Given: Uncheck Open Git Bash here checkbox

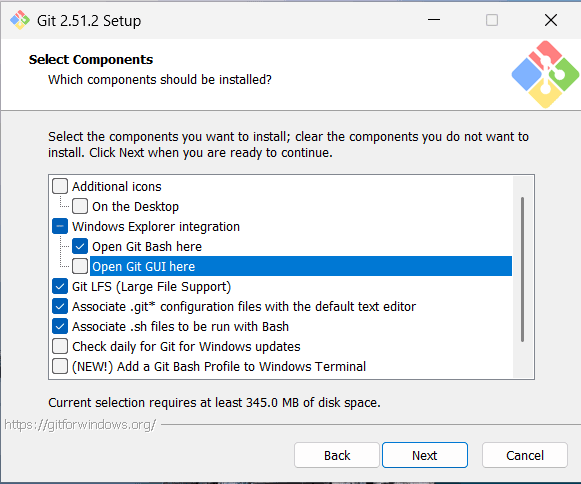Looking at the screenshot, I should coord(80,246).
